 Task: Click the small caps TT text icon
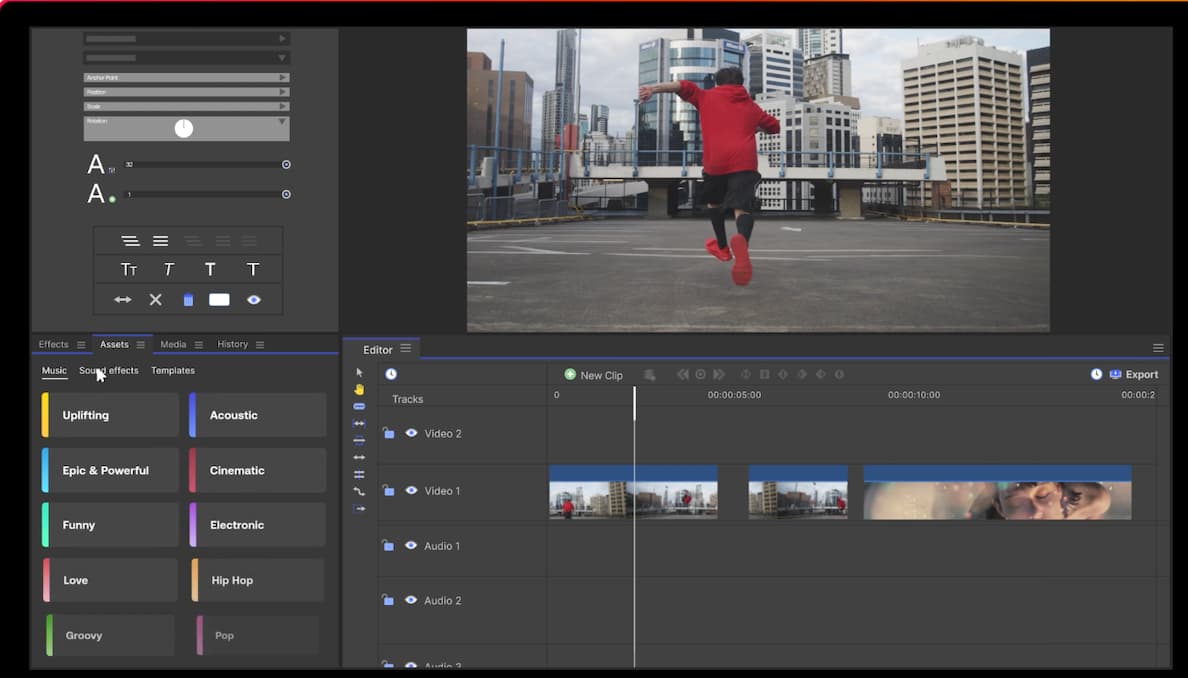[128, 269]
